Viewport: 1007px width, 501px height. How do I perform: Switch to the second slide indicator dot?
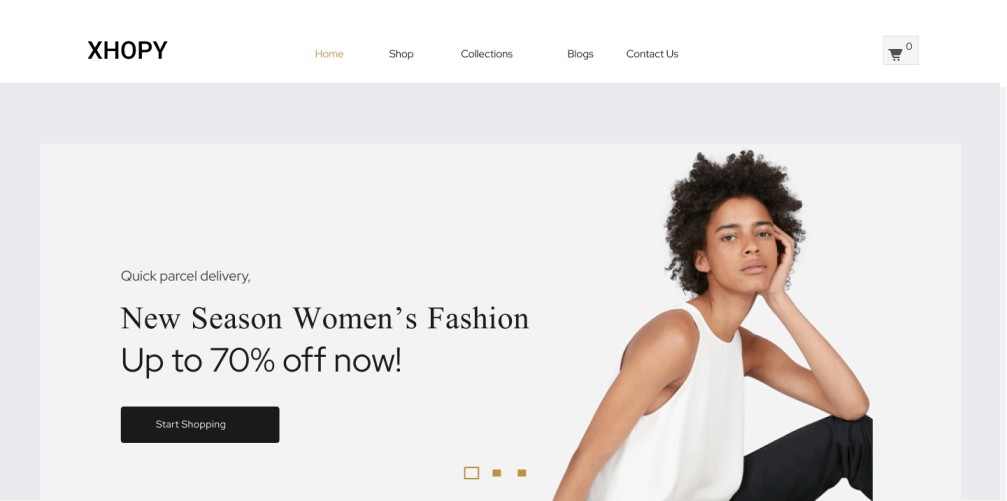(496, 473)
